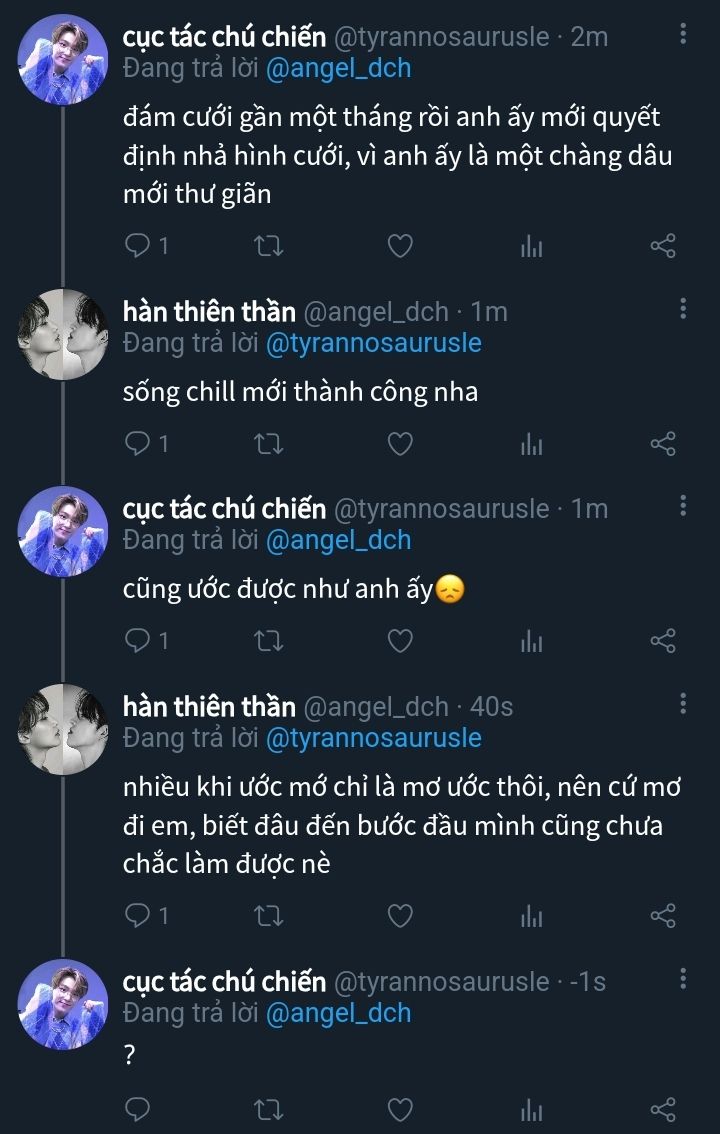Open more options for the 'đám cưới' tweet
The height and width of the screenshot is (1134, 720).
click(683, 35)
